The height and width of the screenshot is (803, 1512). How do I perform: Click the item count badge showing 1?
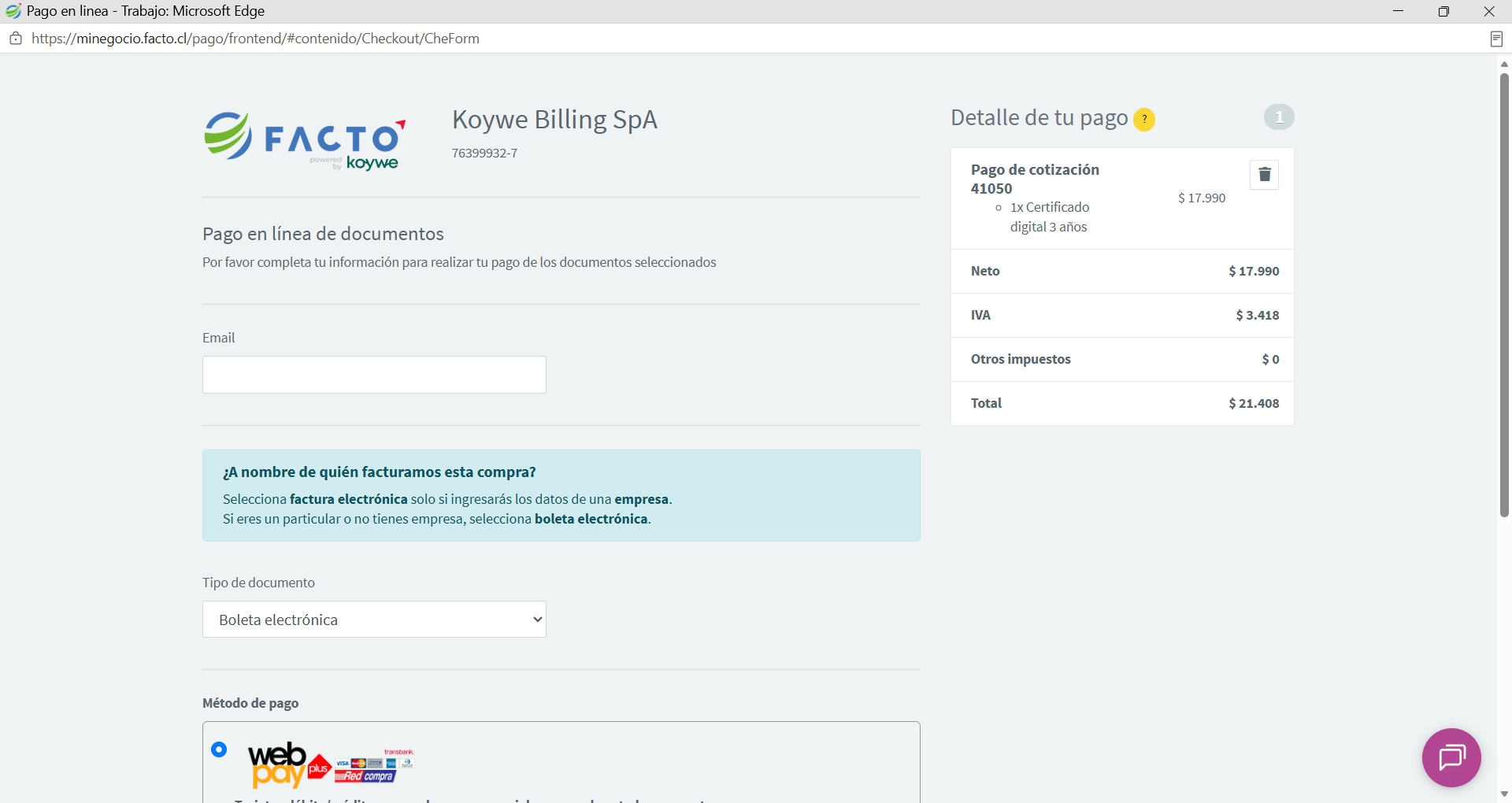(x=1279, y=117)
